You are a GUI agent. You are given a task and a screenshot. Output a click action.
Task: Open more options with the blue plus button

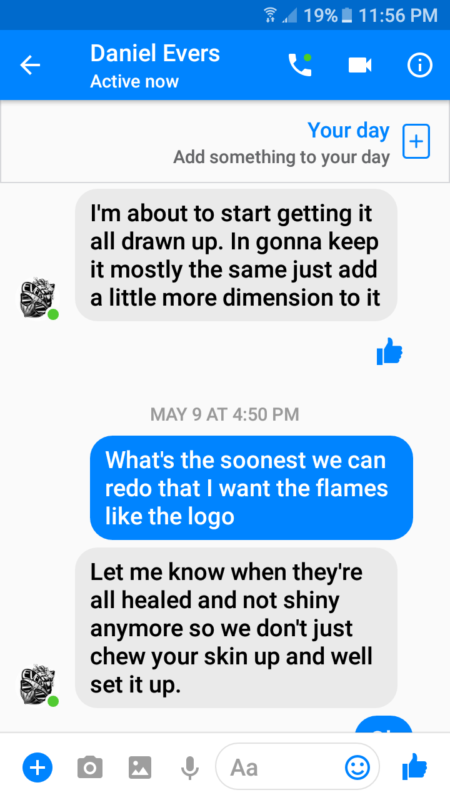coord(37,767)
